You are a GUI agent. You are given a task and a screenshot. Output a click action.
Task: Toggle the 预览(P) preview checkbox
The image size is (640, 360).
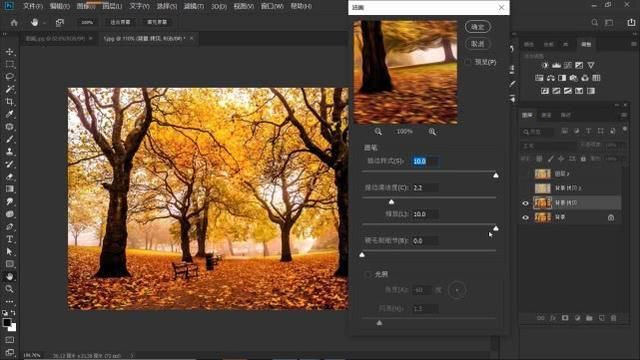pyautogui.click(x=468, y=62)
